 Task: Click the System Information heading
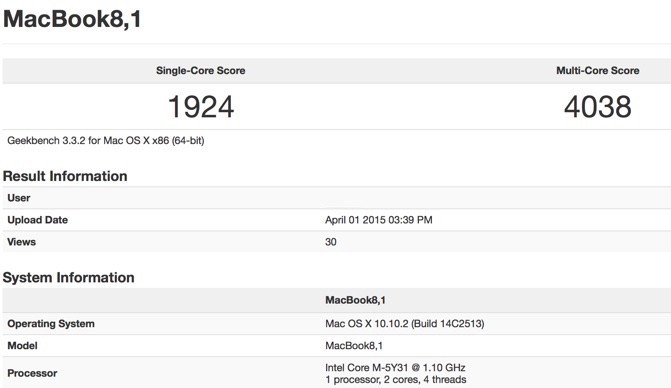[68, 277]
